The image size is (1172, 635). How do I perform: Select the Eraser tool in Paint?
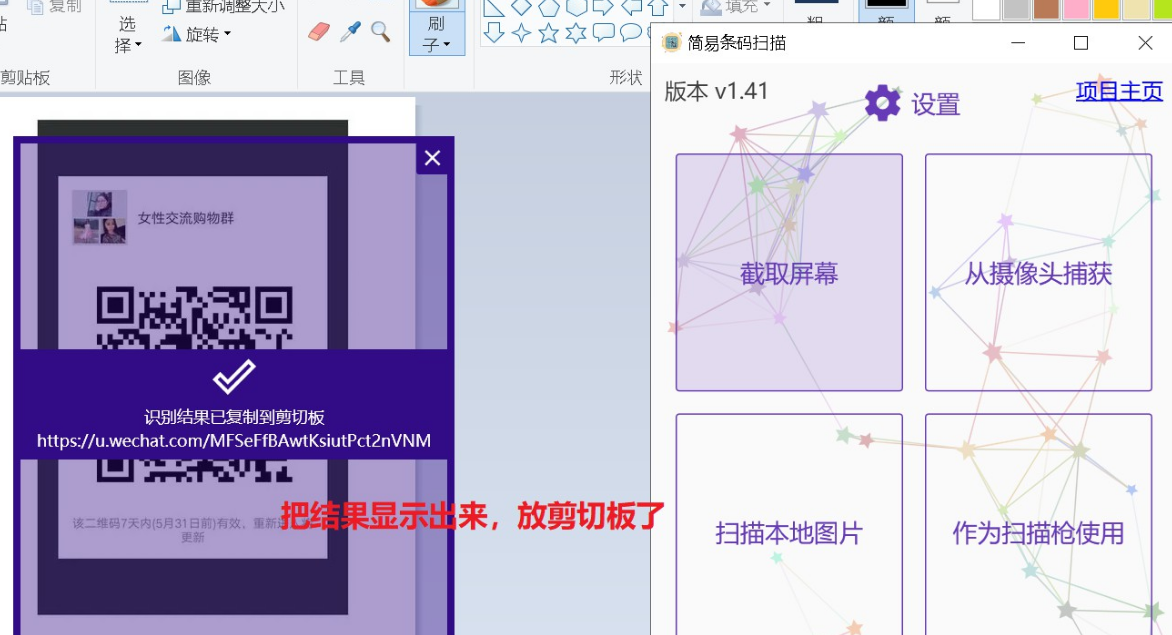point(318,31)
